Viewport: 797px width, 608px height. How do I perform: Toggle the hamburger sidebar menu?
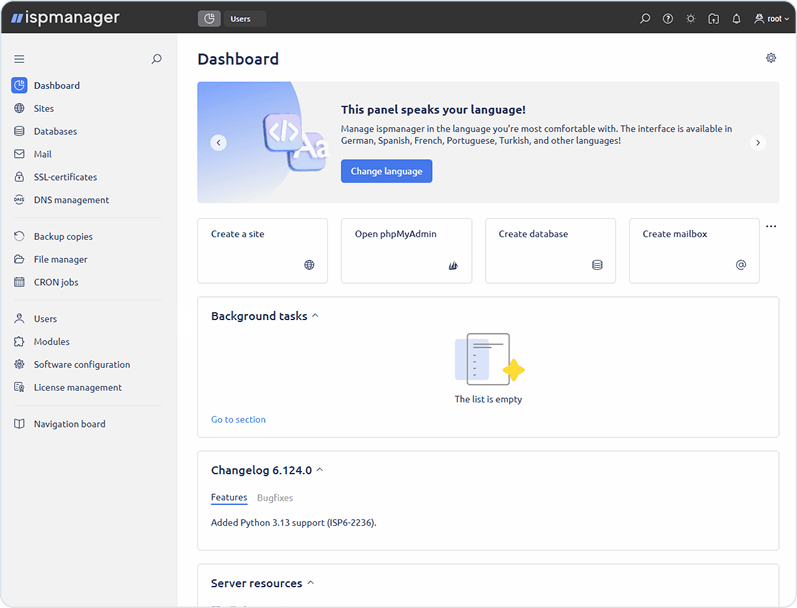point(19,59)
